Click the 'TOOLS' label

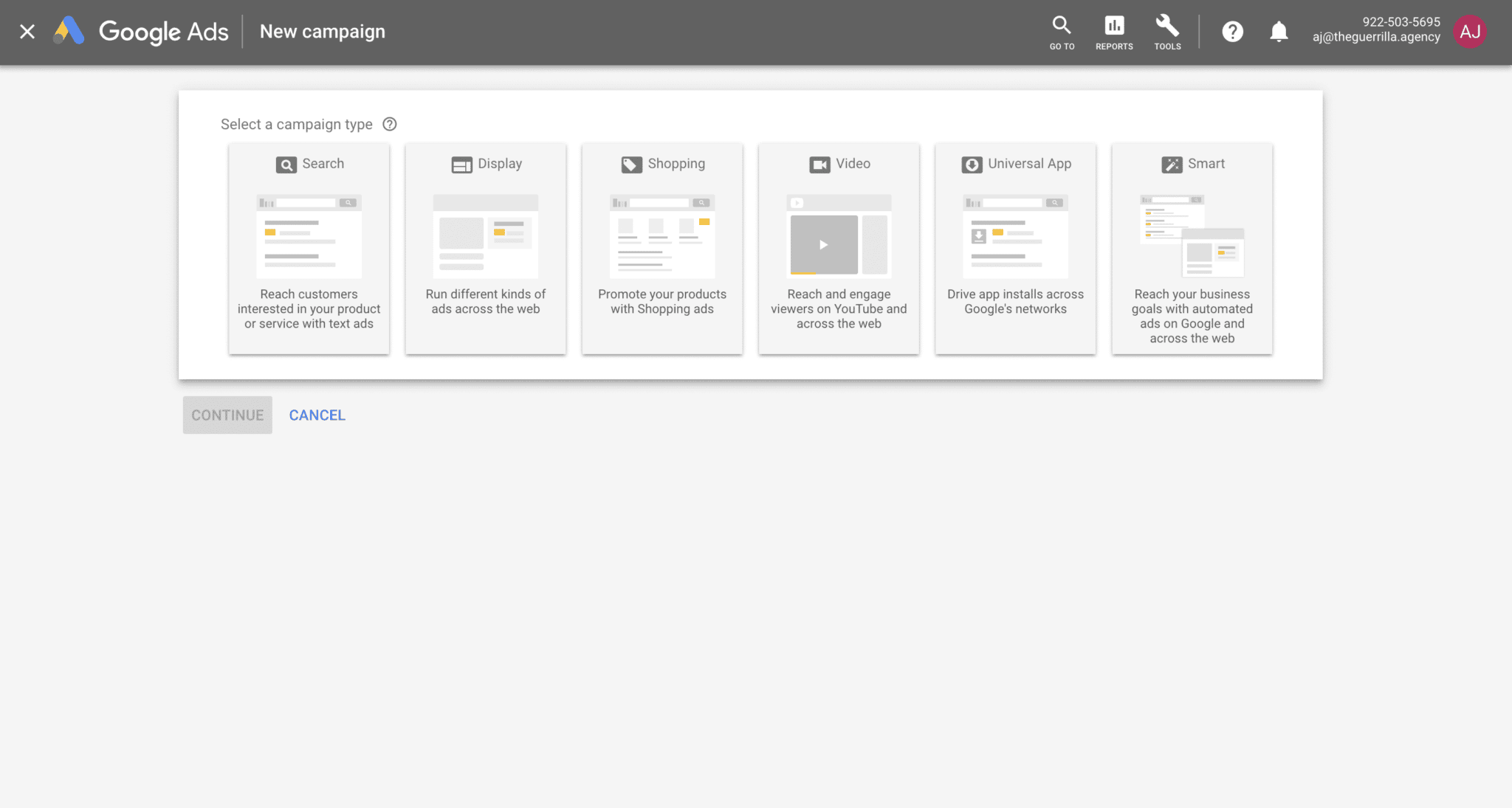[1168, 46]
